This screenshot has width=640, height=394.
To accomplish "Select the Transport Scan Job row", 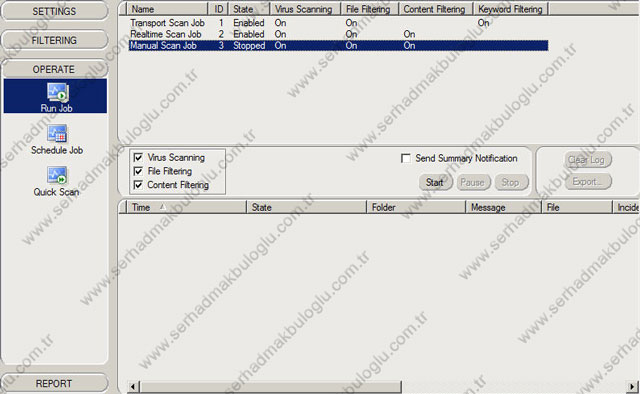I will [x=338, y=23].
